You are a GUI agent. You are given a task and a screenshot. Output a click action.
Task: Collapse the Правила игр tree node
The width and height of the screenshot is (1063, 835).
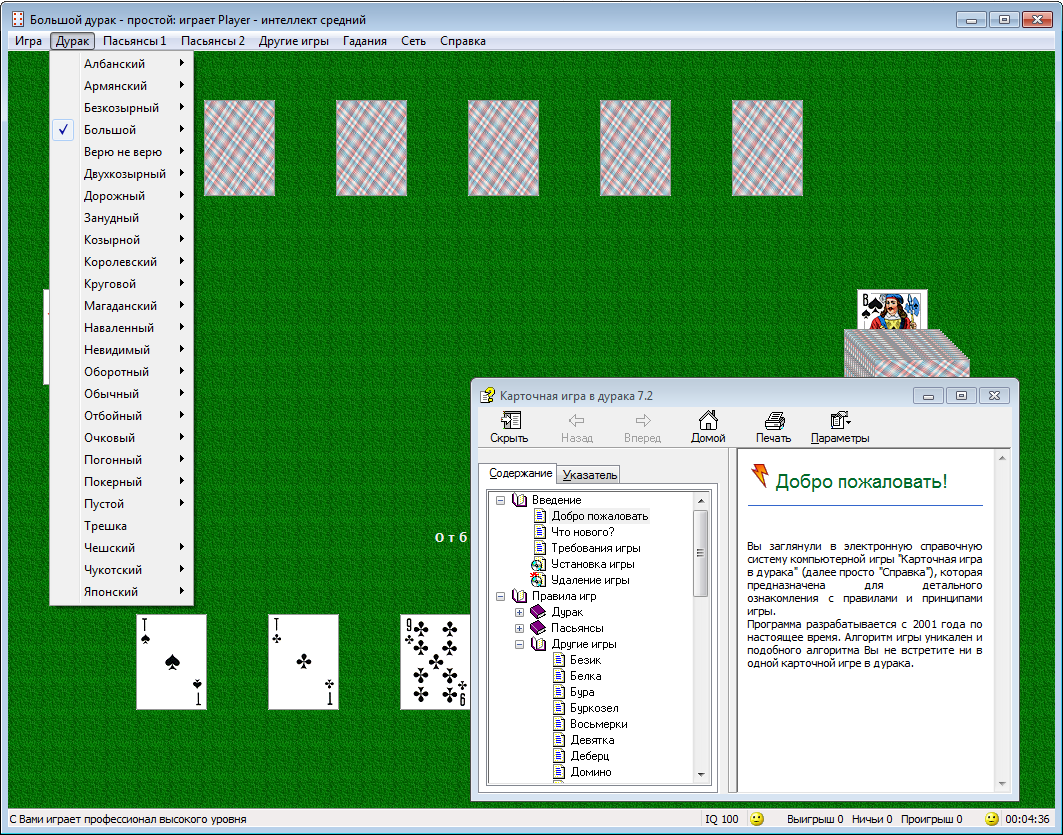[500, 596]
